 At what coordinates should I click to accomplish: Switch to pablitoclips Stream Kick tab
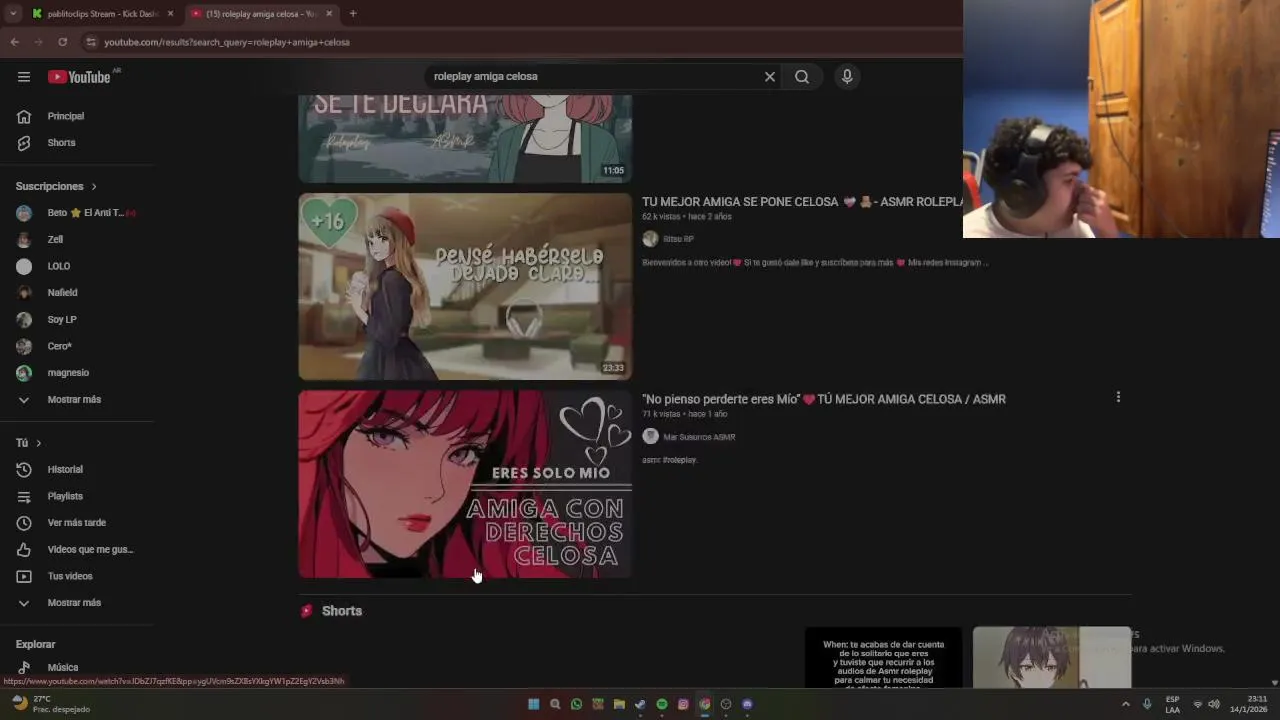click(x=102, y=14)
